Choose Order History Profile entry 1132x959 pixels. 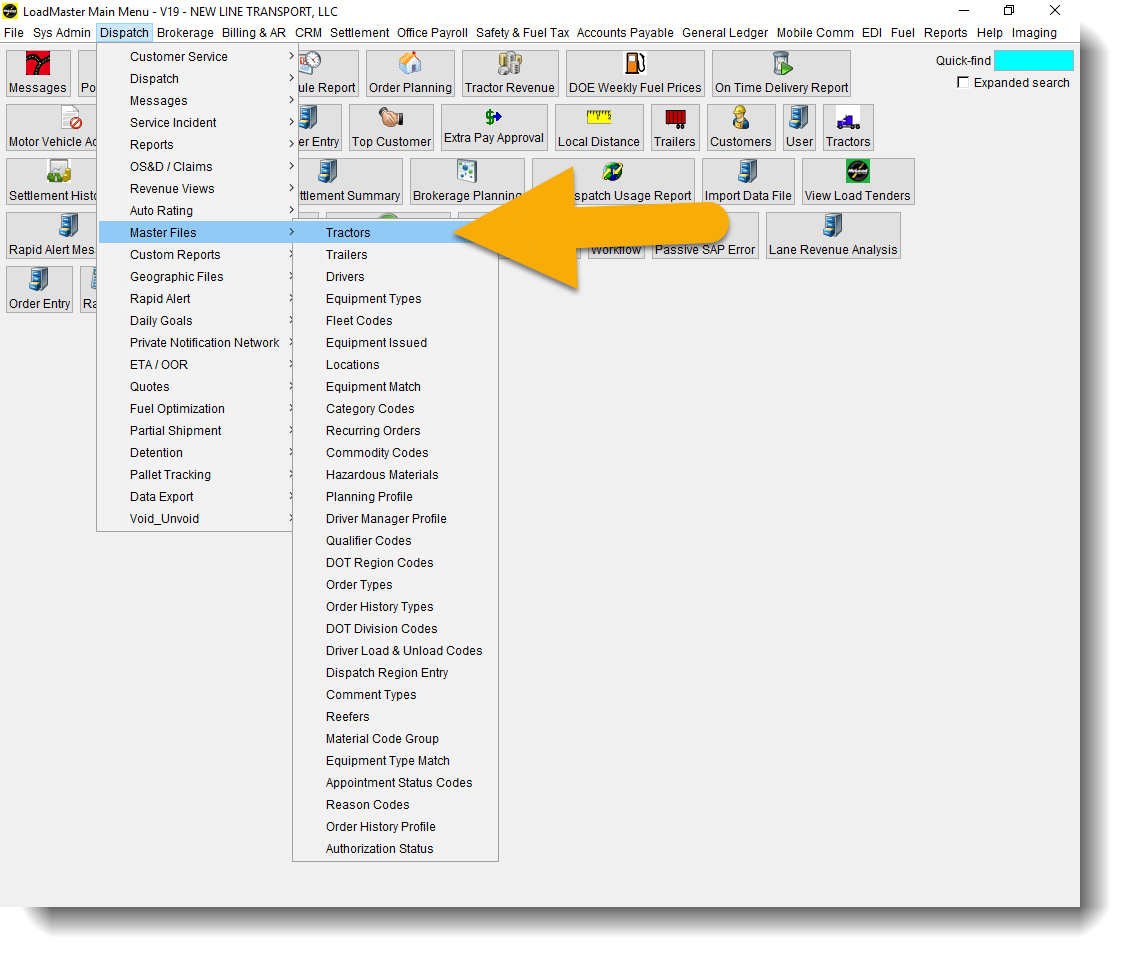coord(395,827)
